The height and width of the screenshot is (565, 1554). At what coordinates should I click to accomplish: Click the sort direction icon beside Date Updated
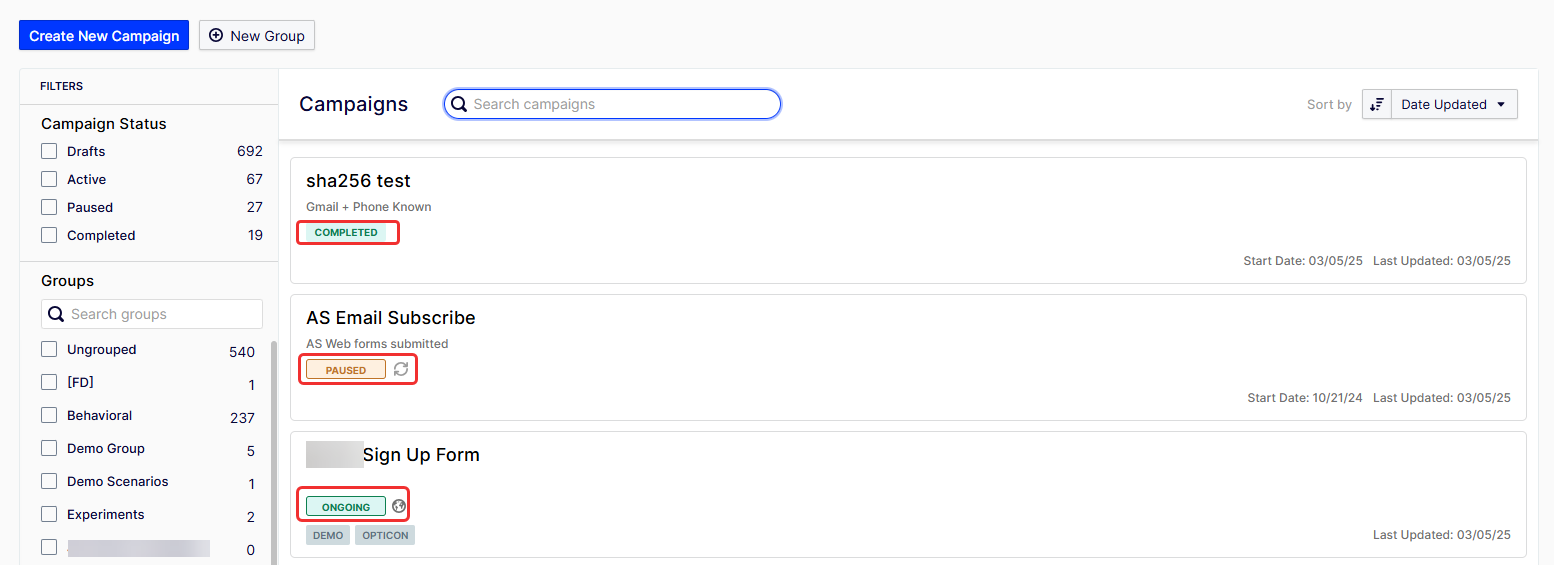click(1377, 105)
